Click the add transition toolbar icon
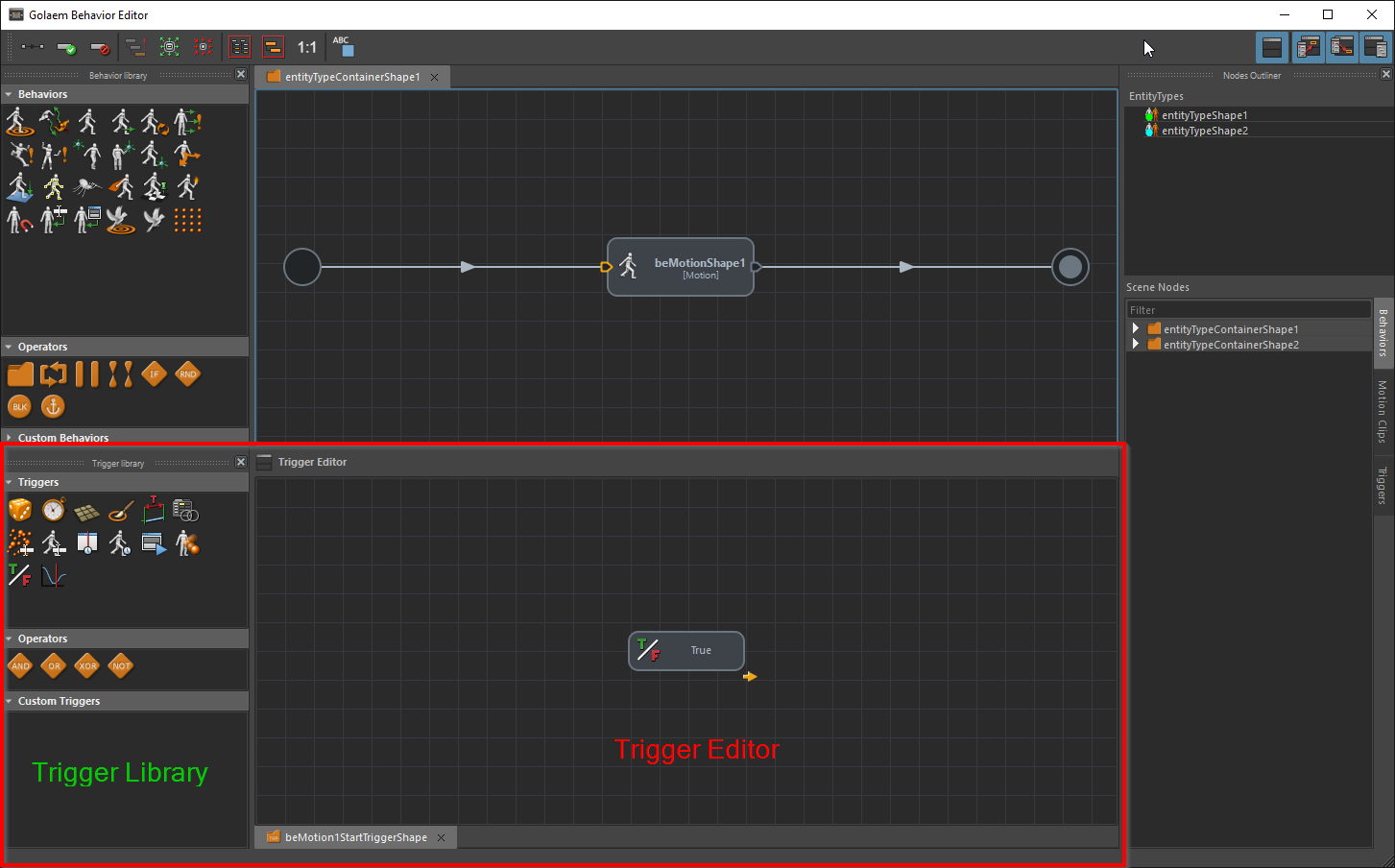This screenshot has height=868, width=1395. (32, 47)
